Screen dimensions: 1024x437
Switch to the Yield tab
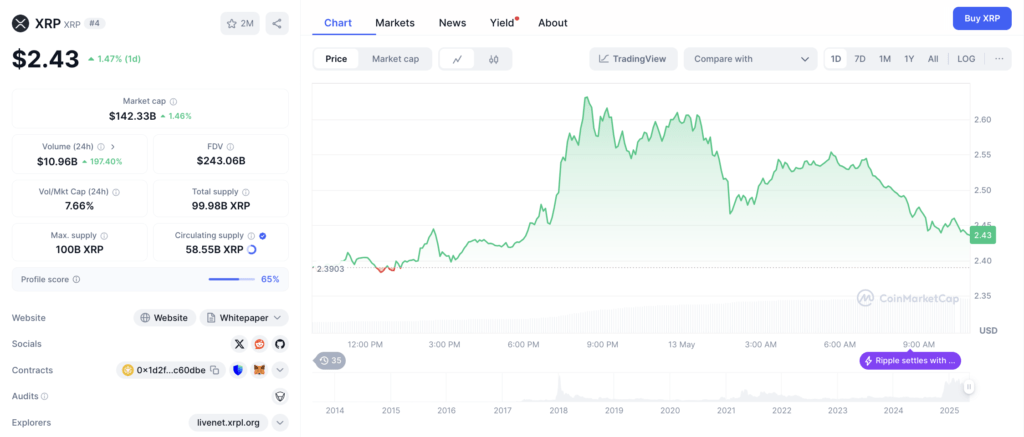click(x=503, y=23)
